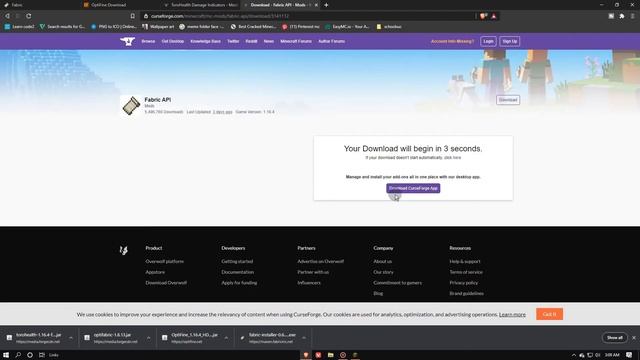
Task: Open red N app on taskbar
Action: tap(318, 355)
